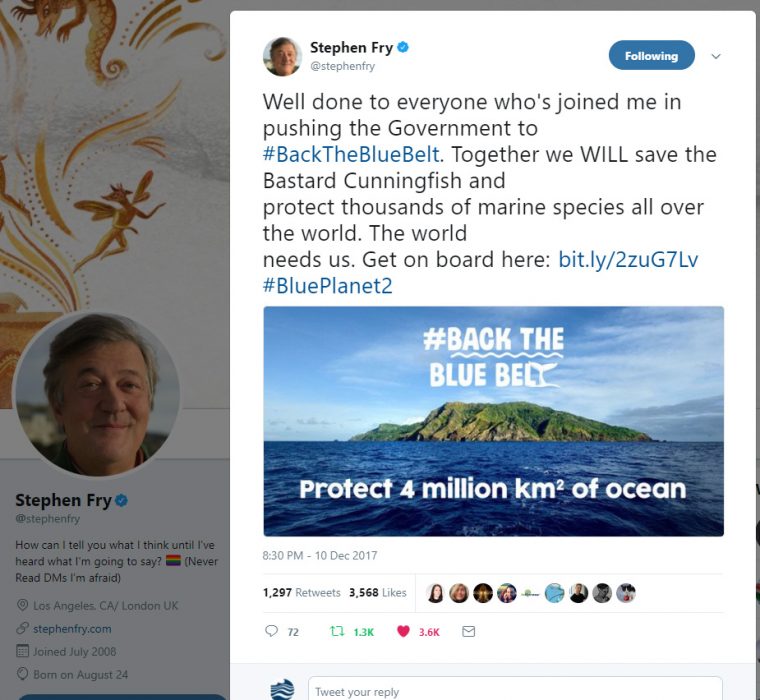Send tweet via direct message envelope icon
760x700 pixels.
pyautogui.click(x=468, y=631)
